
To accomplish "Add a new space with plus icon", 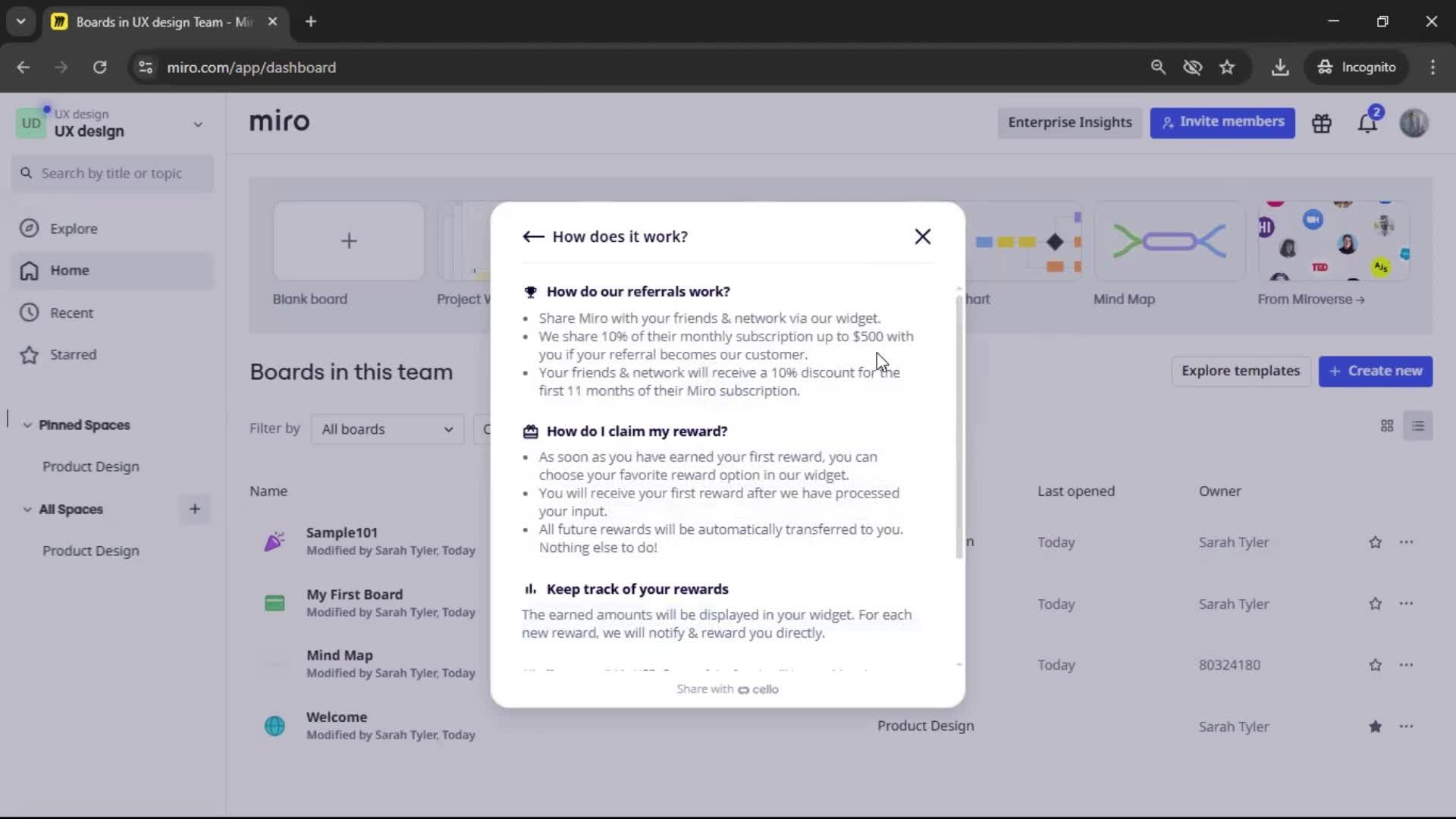I will pos(194,509).
